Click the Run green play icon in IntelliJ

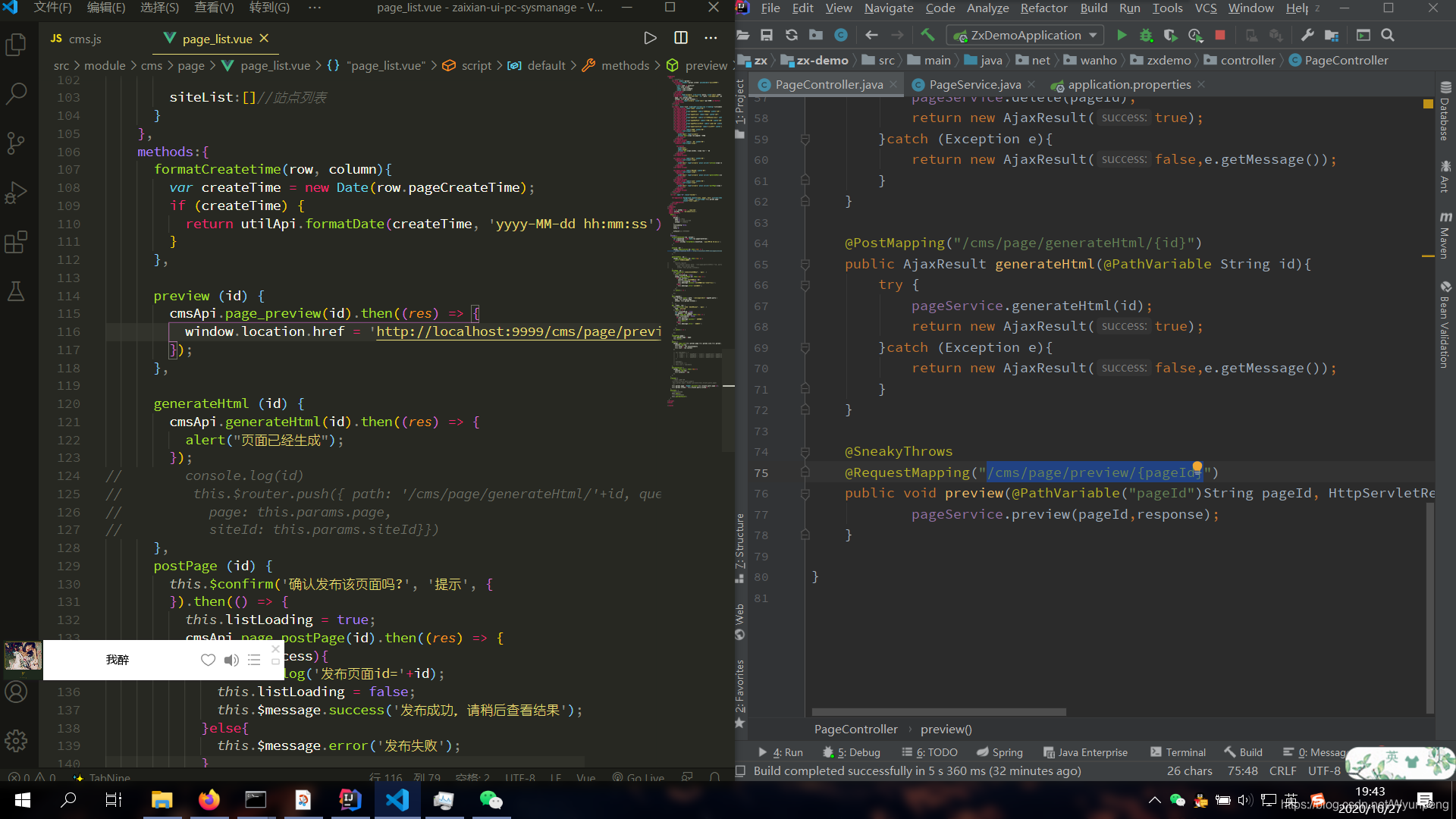1122,35
